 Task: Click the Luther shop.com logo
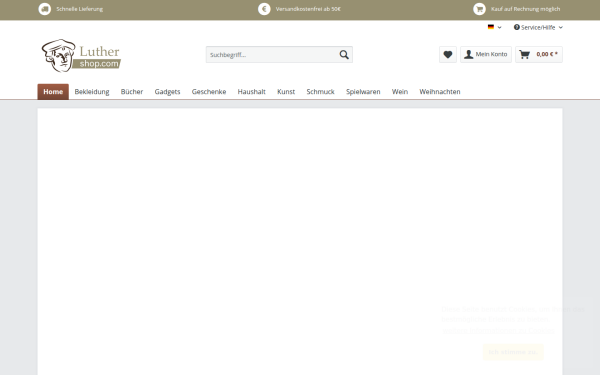[81, 55]
